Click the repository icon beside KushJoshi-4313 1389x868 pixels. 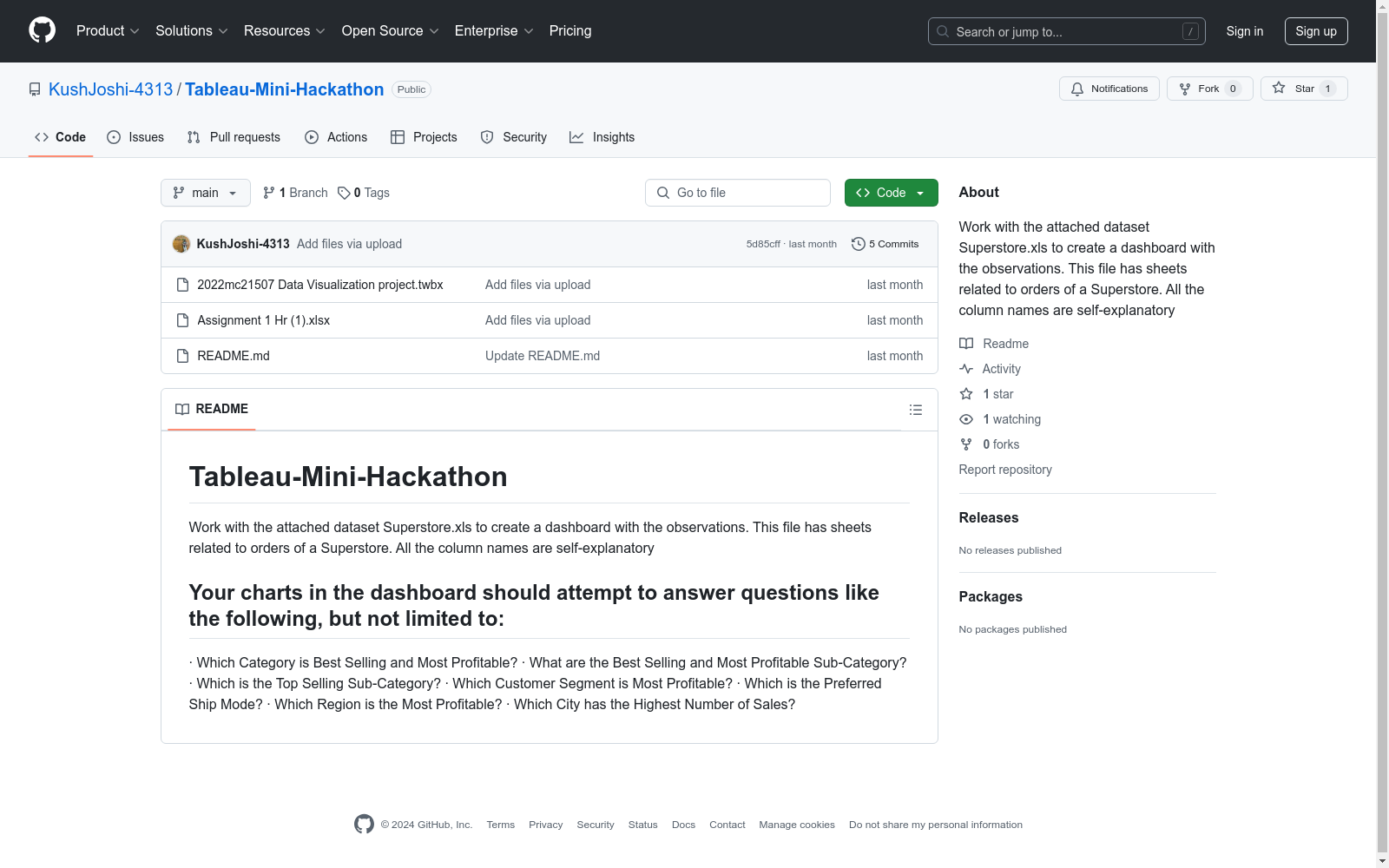(35, 89)
